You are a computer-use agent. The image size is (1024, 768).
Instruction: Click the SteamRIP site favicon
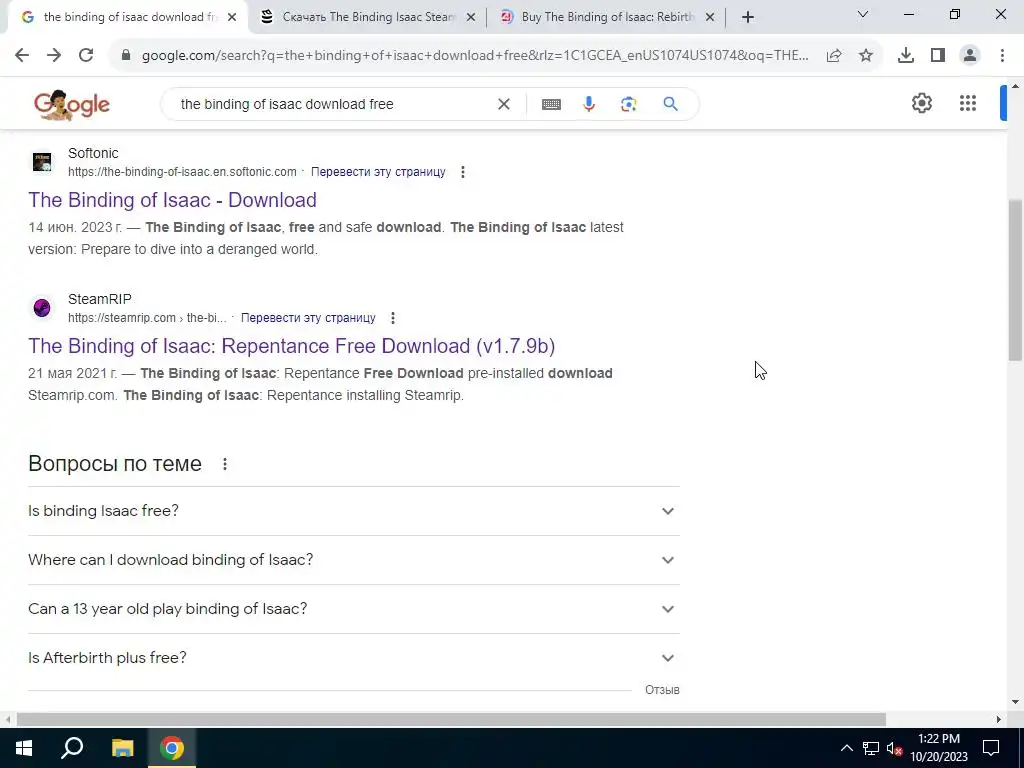tap(42, 308)
